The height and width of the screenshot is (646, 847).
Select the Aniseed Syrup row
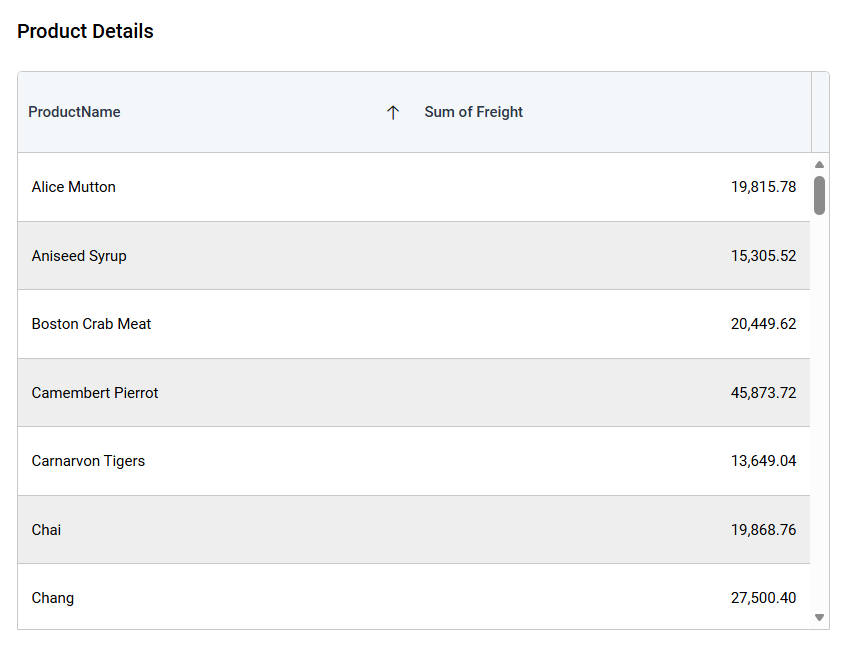tap(79, 256)
